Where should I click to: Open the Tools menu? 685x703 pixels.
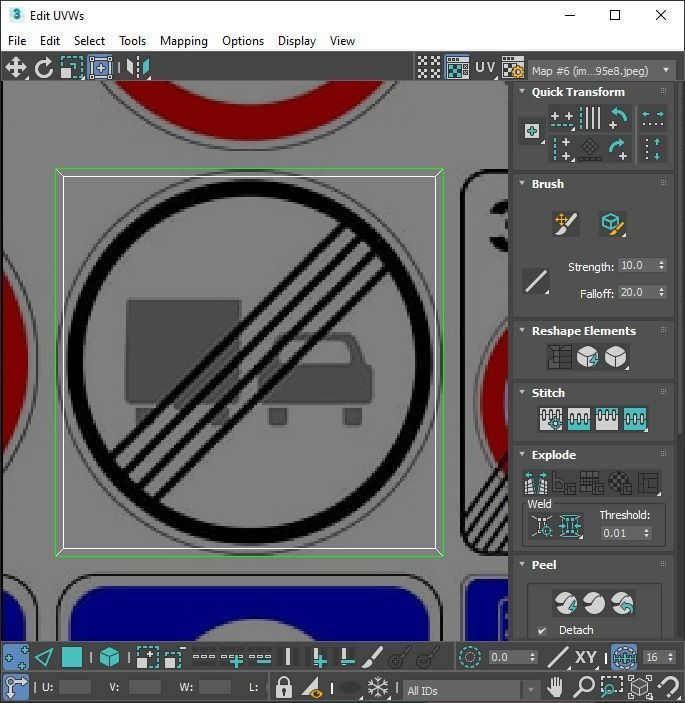click(x=132, y=41)
